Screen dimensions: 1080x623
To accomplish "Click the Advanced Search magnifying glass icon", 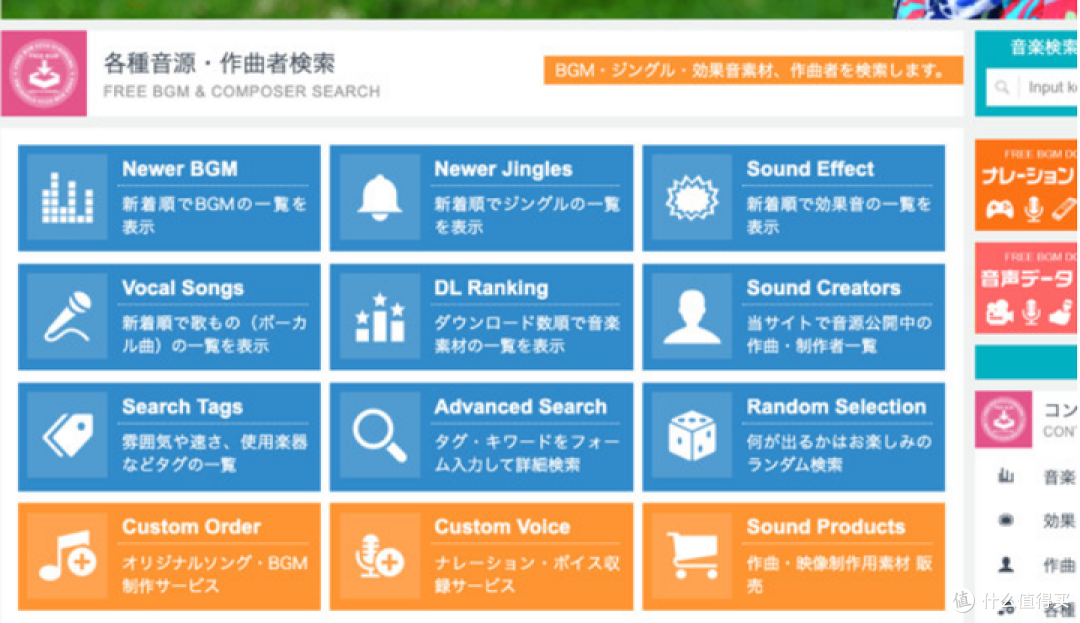I will click(x=380, y=436).
